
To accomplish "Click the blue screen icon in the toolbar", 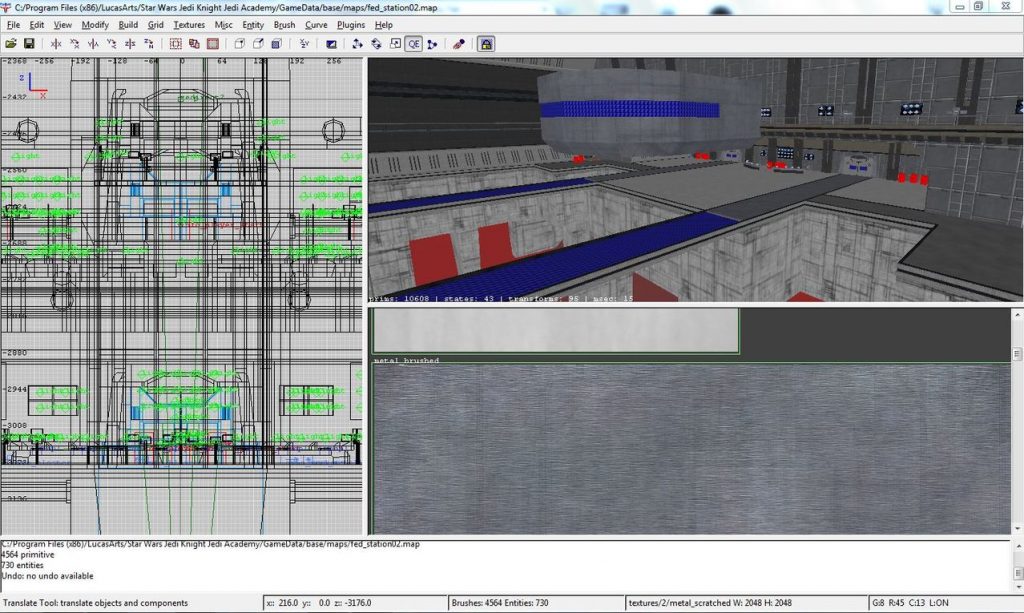I will pos(331,44).
